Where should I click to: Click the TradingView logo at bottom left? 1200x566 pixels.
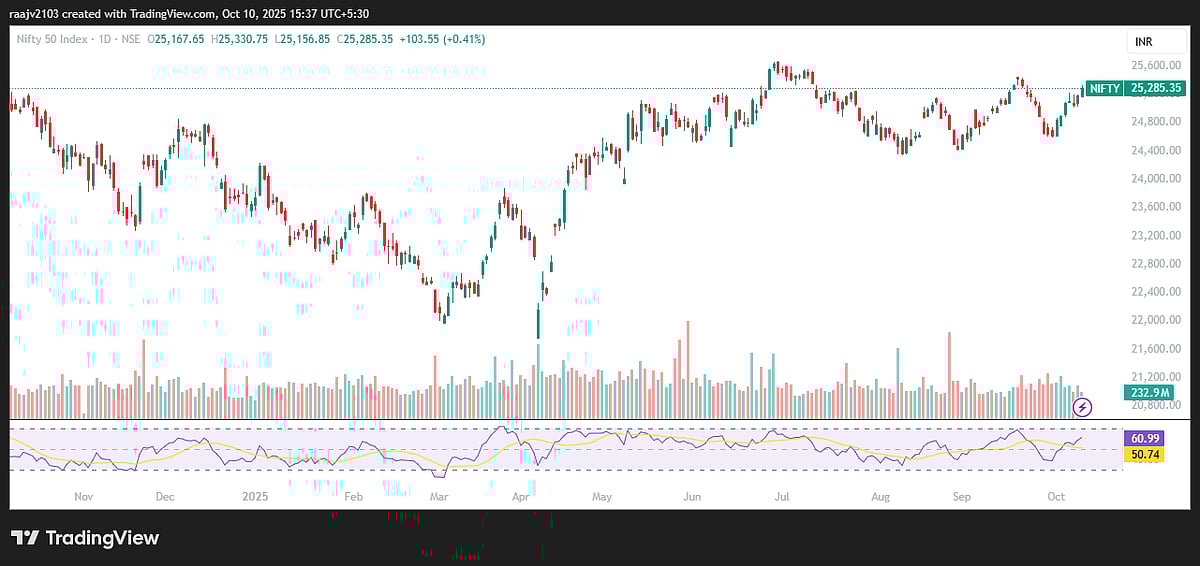85,538
